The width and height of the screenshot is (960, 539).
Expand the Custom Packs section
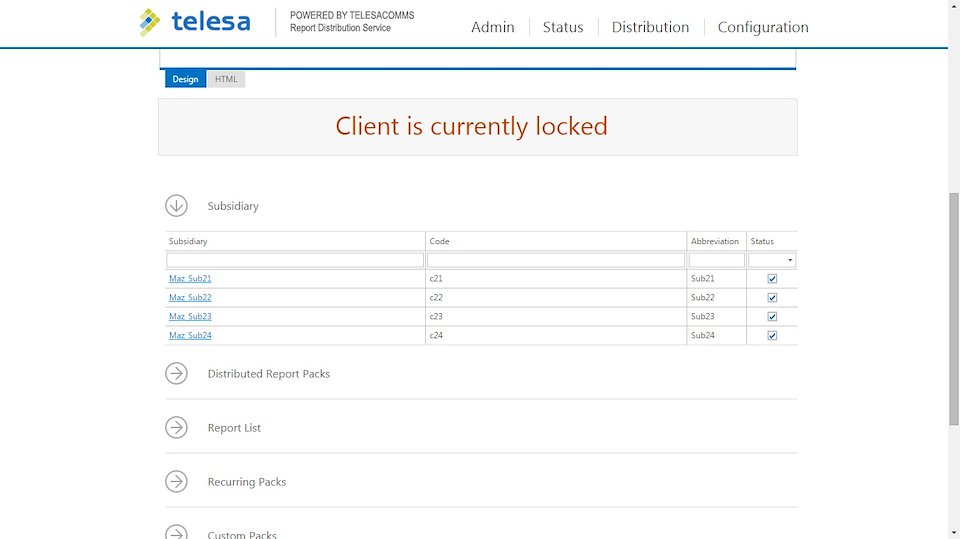click(x=176, y=532)
